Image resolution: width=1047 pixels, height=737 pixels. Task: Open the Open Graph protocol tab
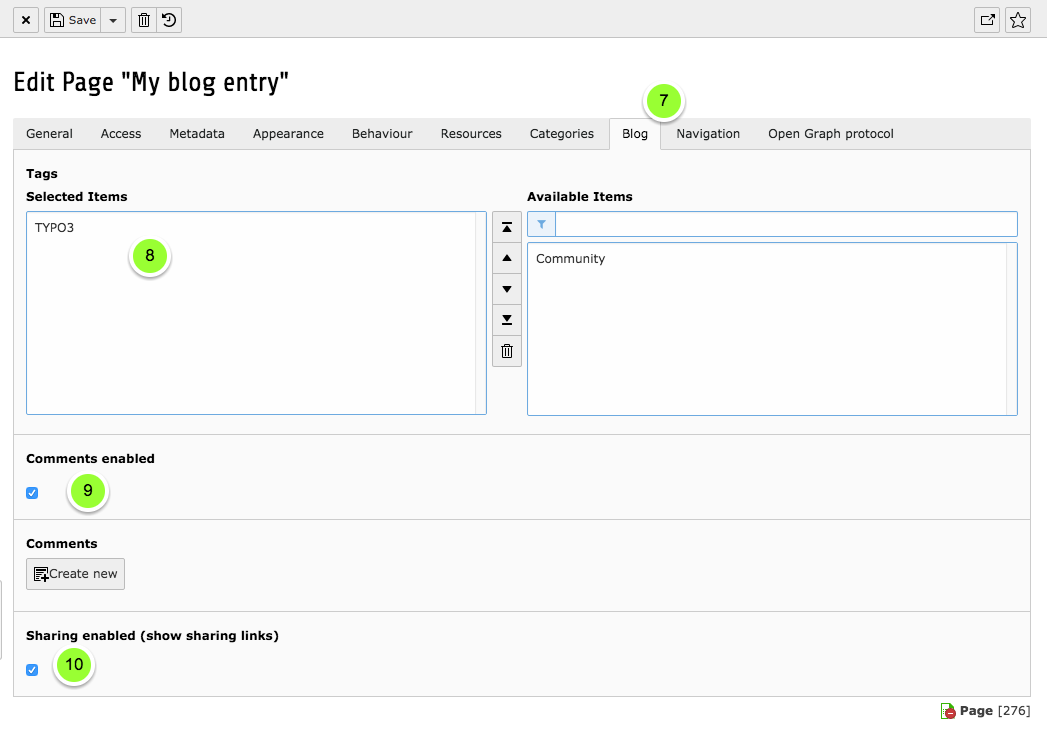831,134
